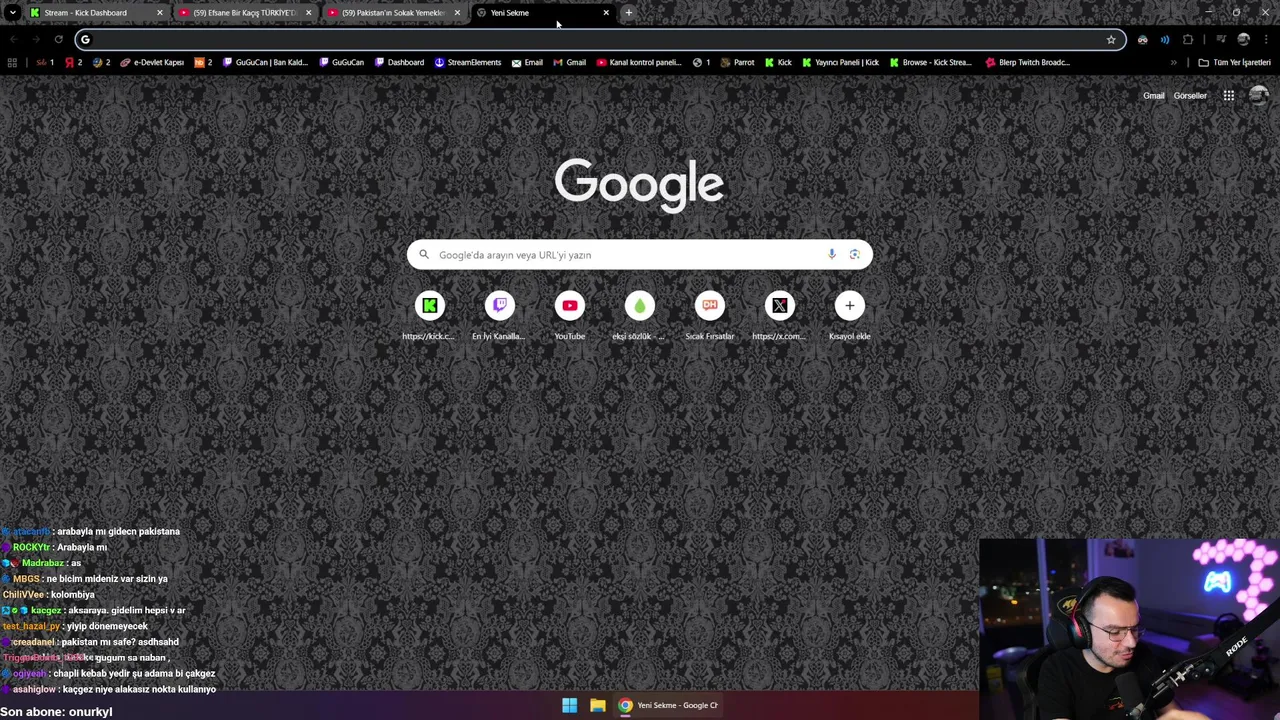Open the ekşi sözlük shortcut tile

640,316
